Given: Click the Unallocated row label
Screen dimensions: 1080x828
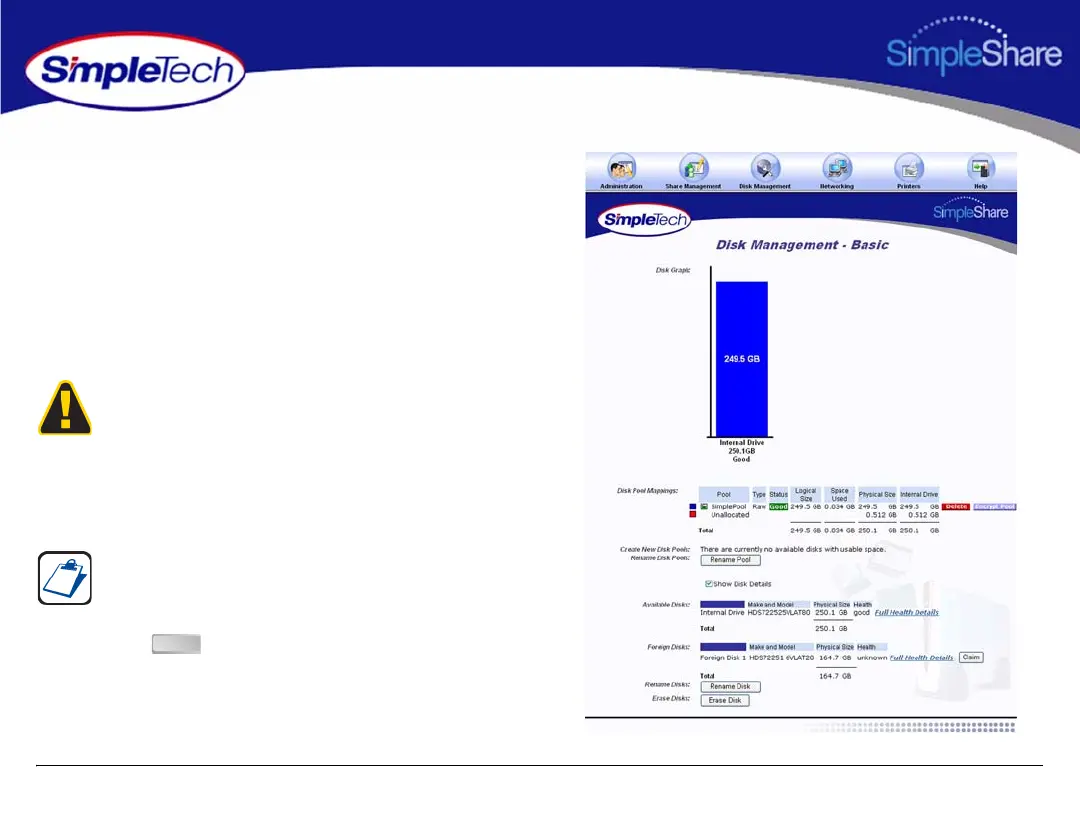Looking at the screenshot, I should coord(730,515).
